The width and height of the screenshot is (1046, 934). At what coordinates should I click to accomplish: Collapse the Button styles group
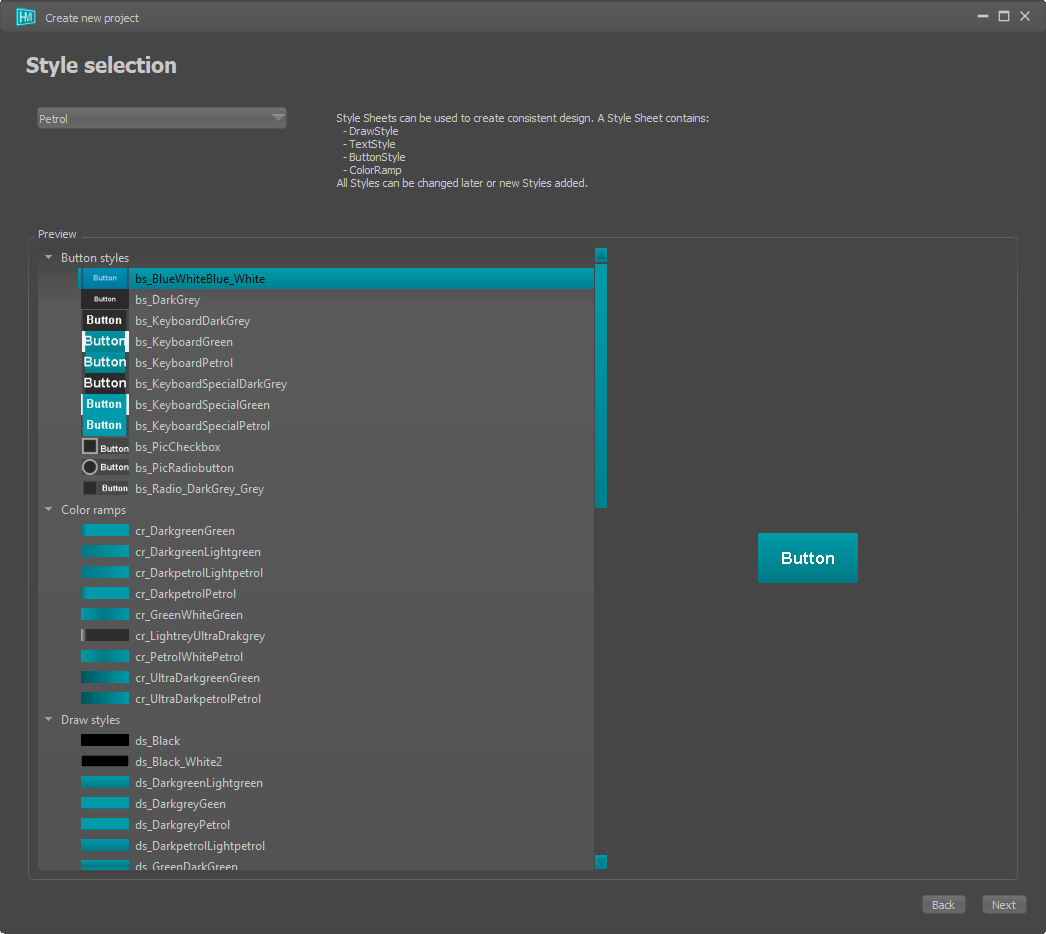49,258
